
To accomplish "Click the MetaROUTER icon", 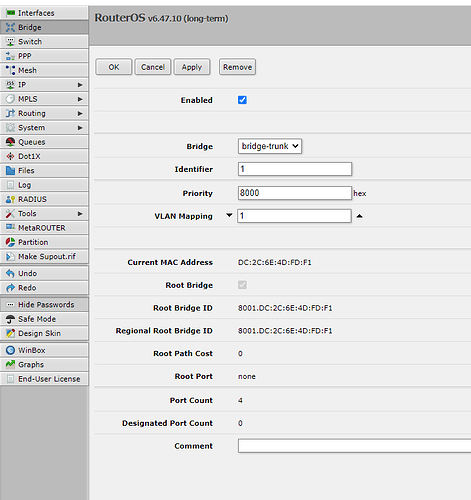I will point(10,228).
